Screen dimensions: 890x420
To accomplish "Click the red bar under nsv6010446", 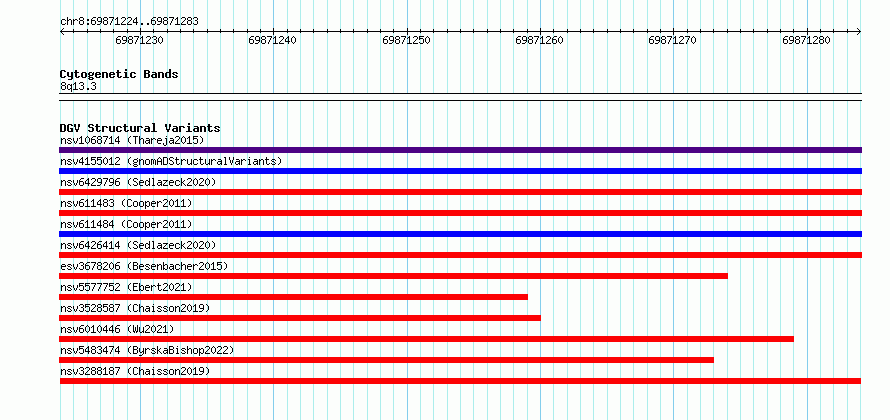I will click(x=426, y=339).
